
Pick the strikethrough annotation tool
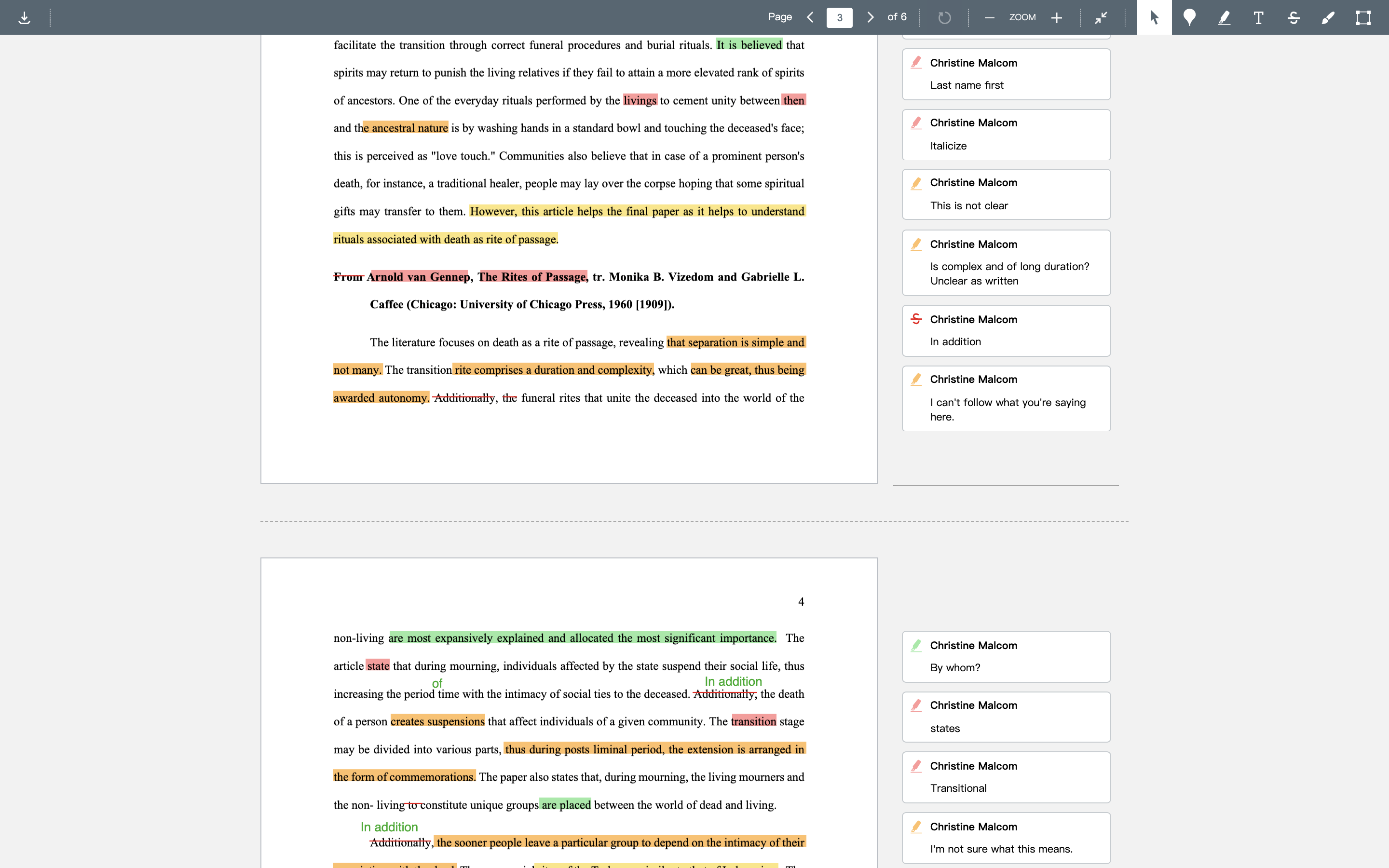coord(1293,18)
